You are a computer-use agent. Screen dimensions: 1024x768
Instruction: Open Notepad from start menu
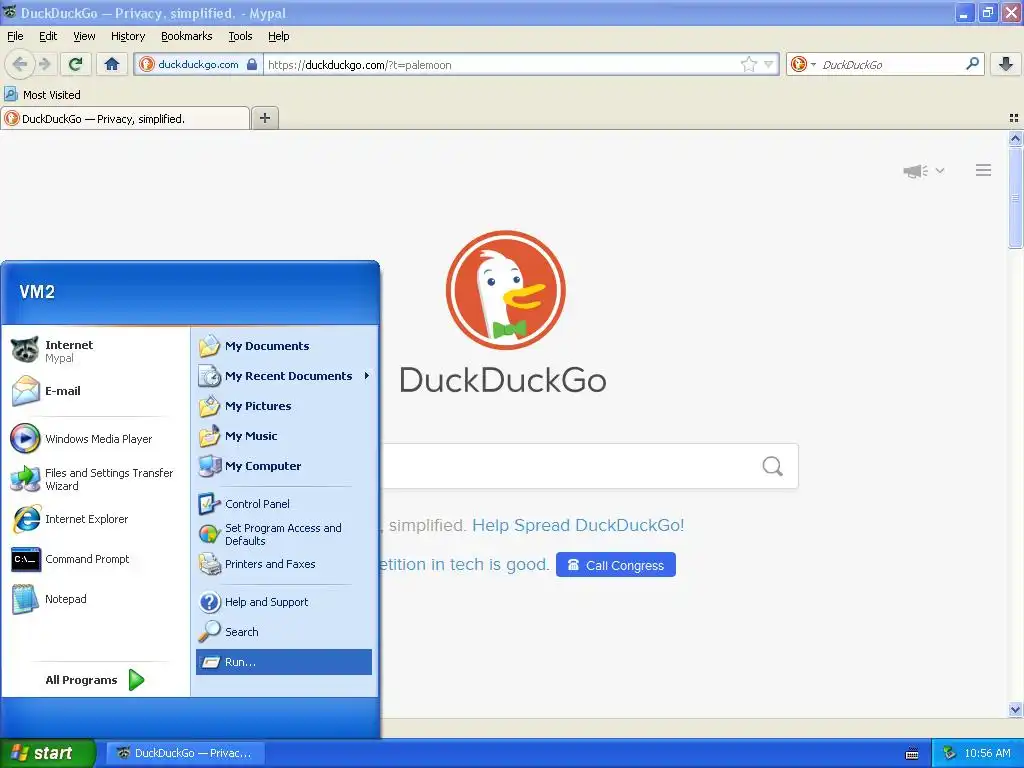[x=96, y=599]
